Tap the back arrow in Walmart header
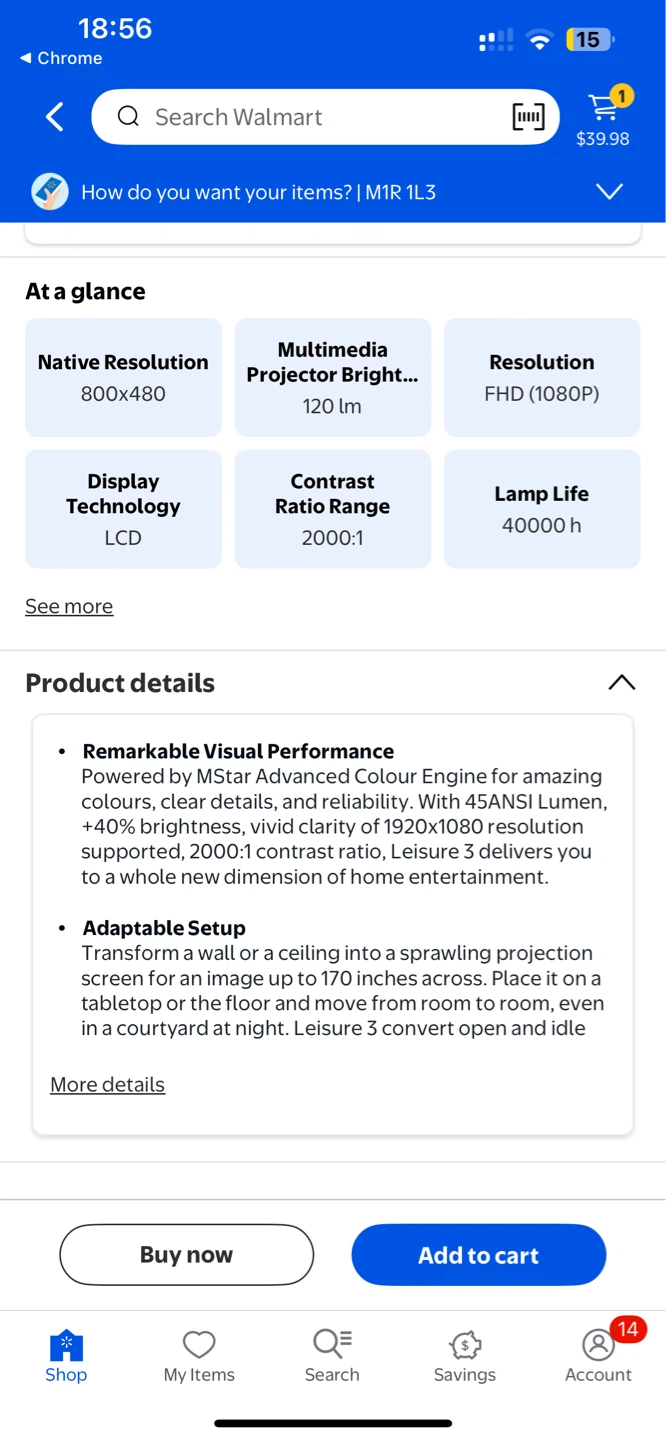 [55, 117]
